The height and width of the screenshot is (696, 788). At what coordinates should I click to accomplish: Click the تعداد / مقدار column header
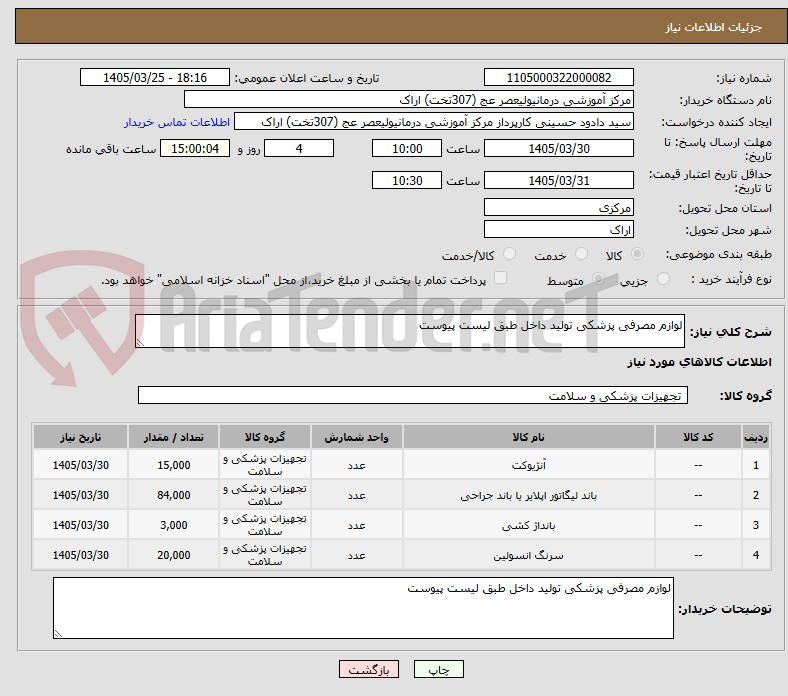click(x=173, y=437)
